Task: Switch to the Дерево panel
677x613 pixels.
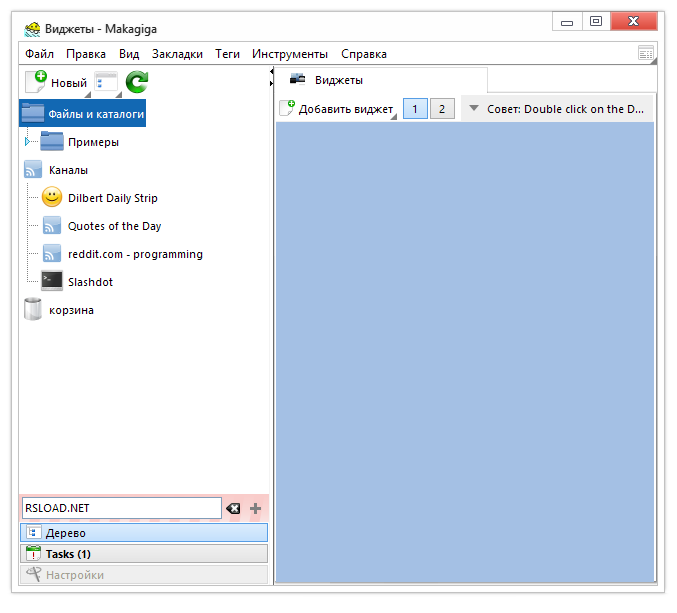Action: [144, 533]
